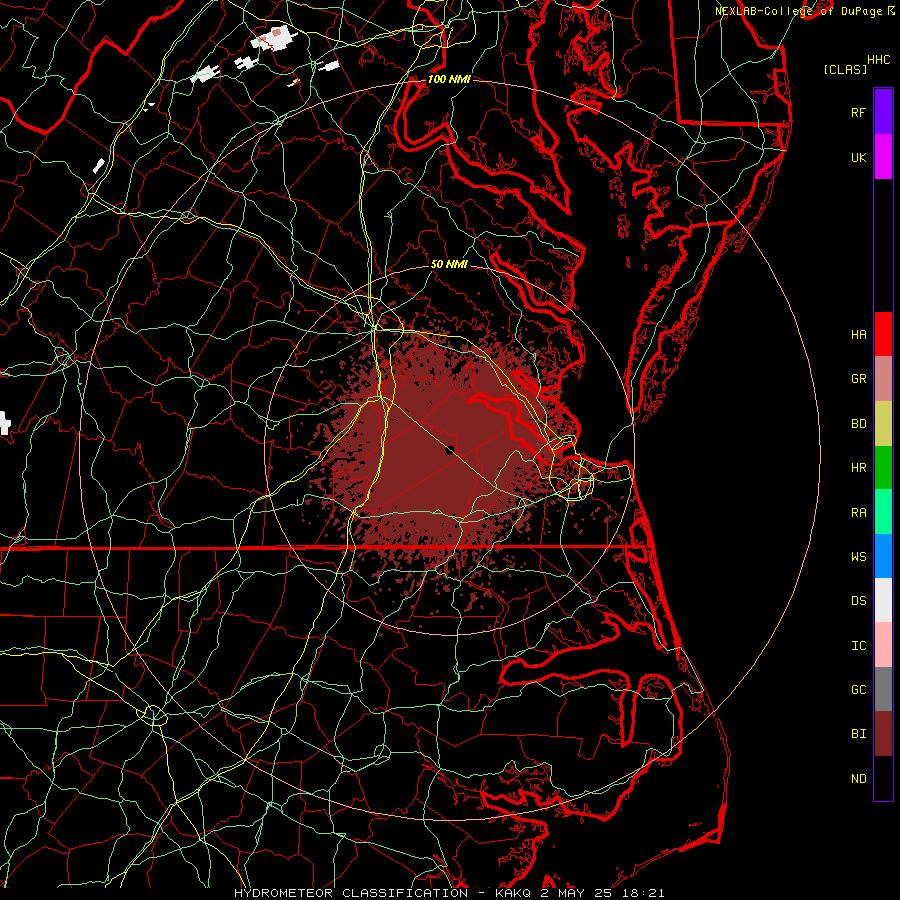Click the 'DS' legend label

(858, 601)
